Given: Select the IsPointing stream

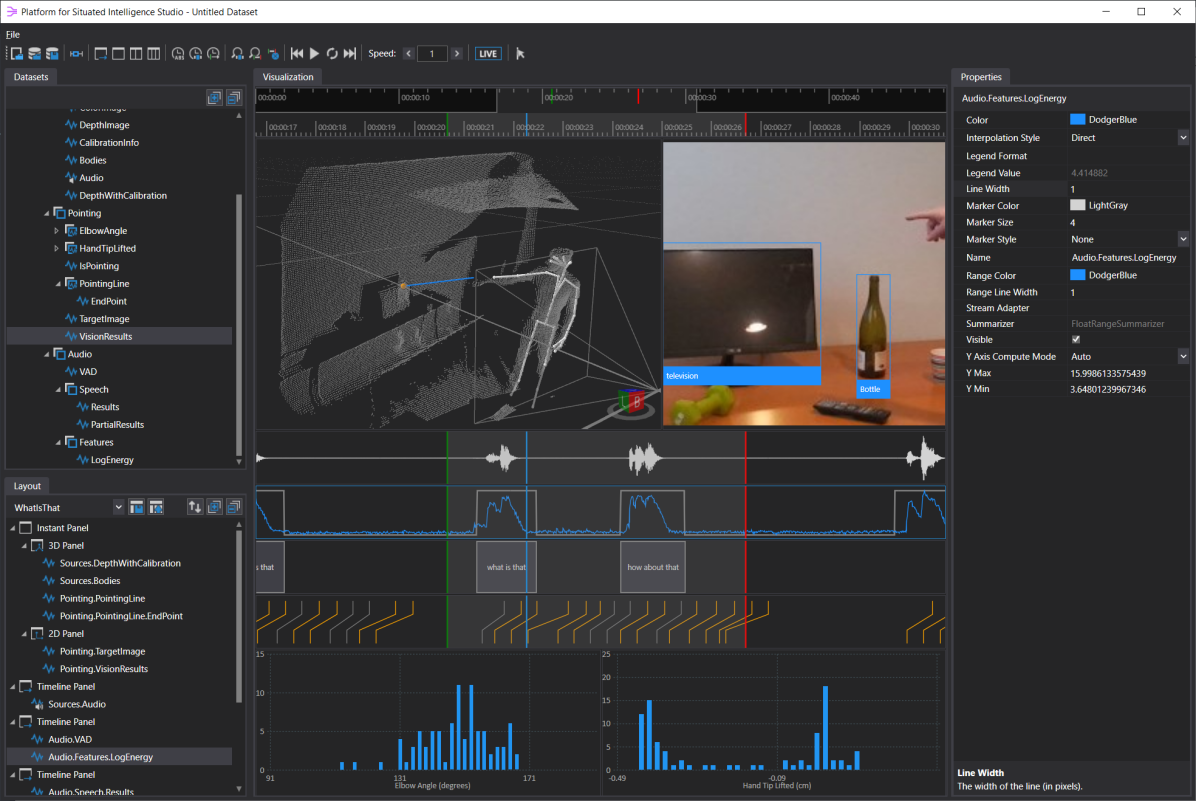Looking at the screenshot, I should (98, 266).
